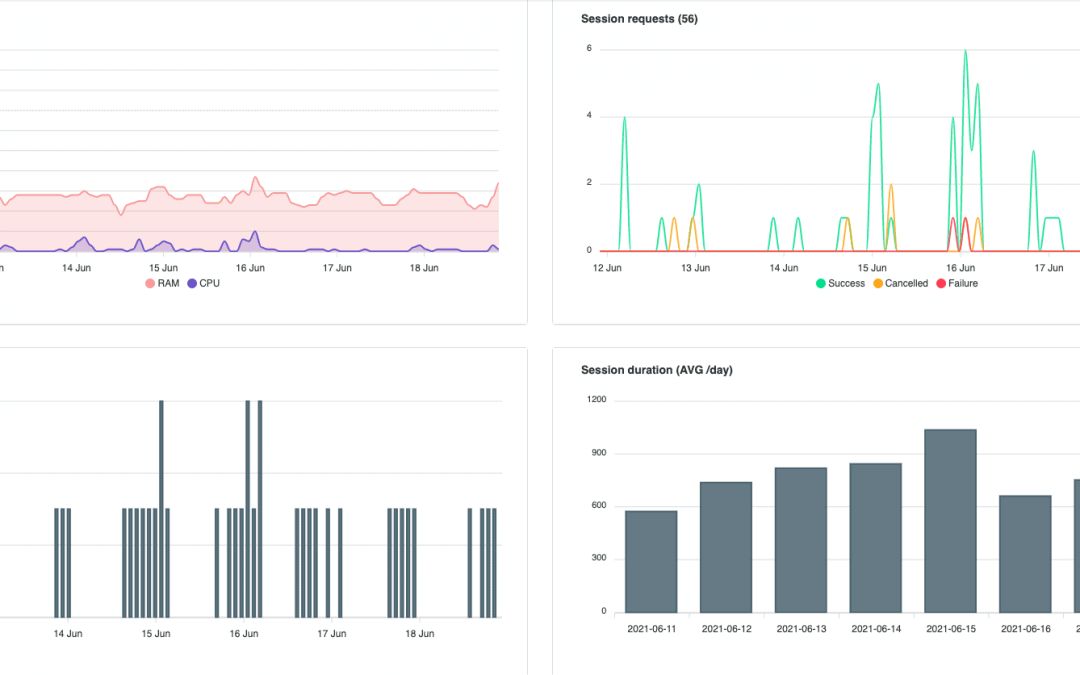
Task: Select the 2021-06-12 session duration bar
Action: pyautogui.click(x=726, y=547)
